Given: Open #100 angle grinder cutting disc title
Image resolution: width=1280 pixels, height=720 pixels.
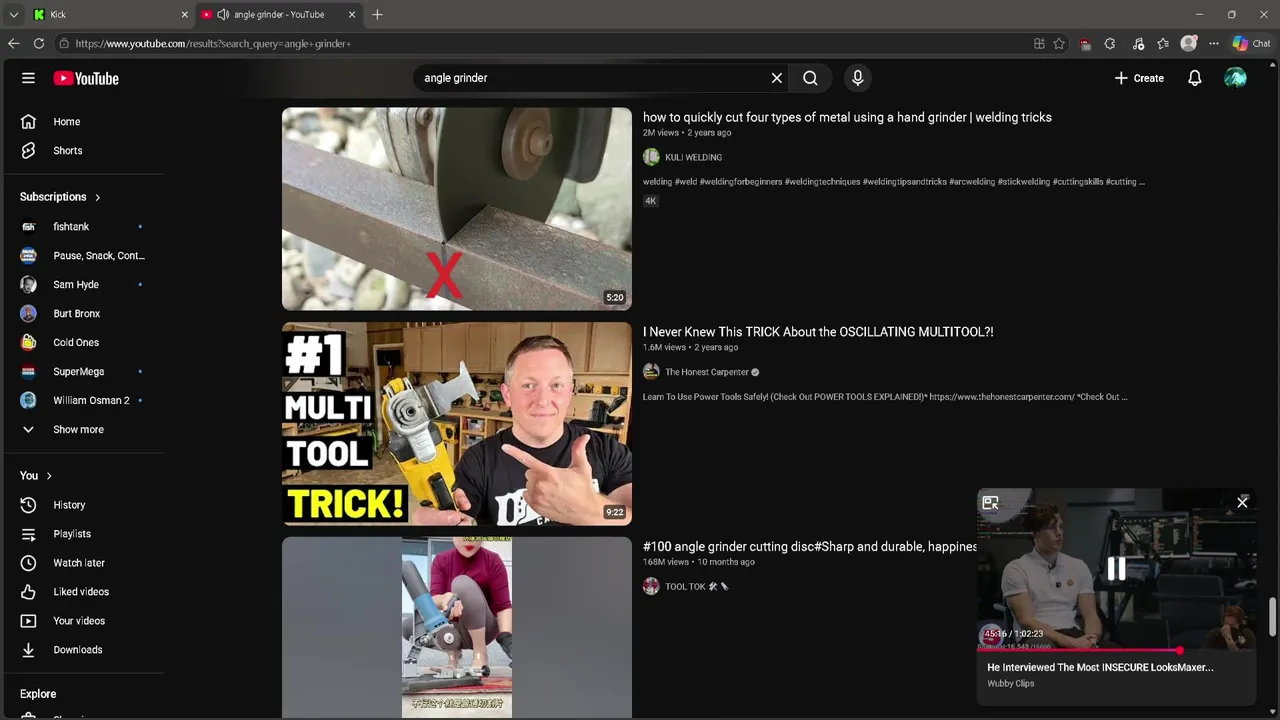Looking at the screenshot, I should [810, 547].
